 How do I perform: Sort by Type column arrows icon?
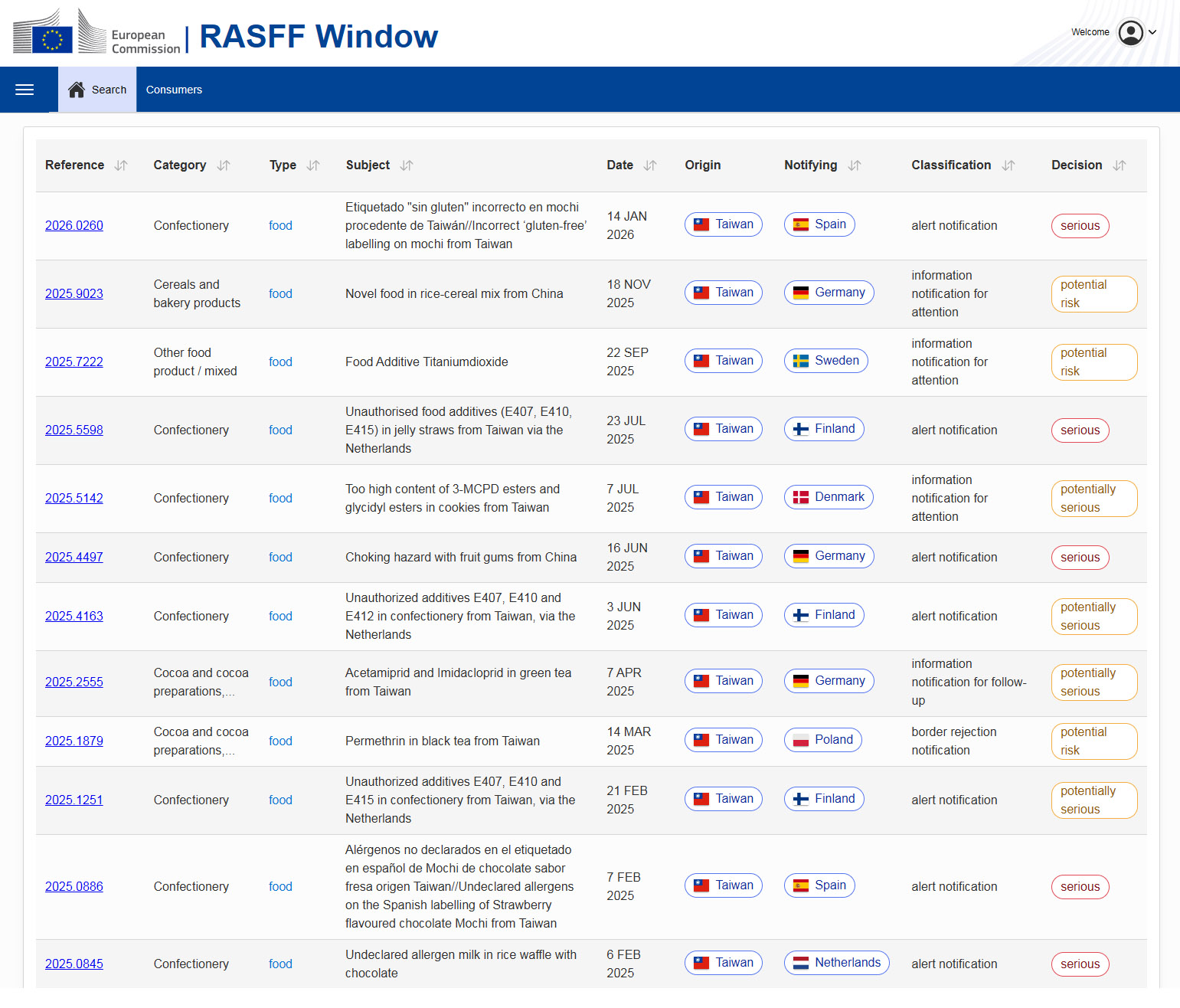click(x=313, y=165)
